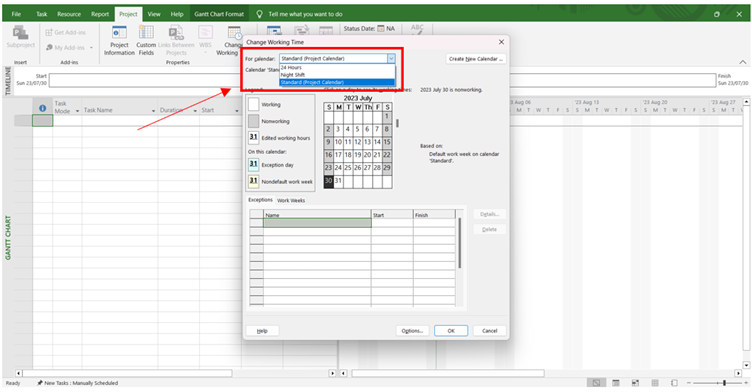The height and width of the screenshot is (392, 752).
Task: Switch to Gantt Chart view in status bar
Action: pos(596,383)
